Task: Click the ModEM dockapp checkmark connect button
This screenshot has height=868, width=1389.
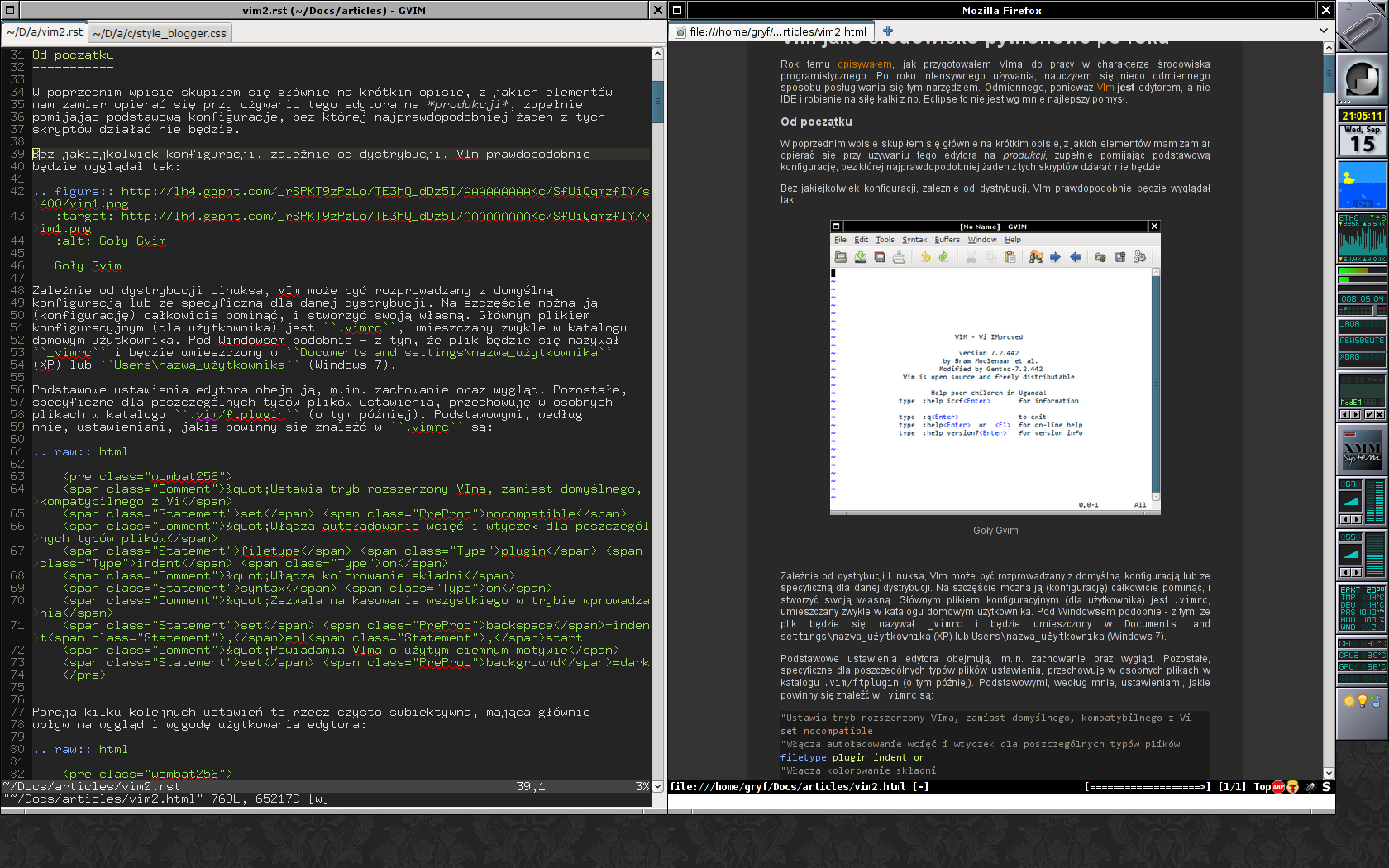Action: pyautogui.click(x=1369, y=414)
